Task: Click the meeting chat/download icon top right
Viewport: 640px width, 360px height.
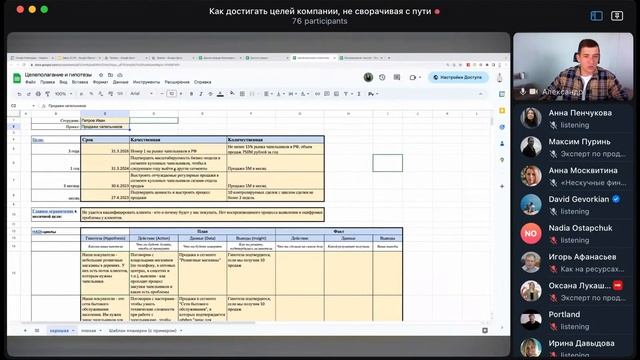Action: [x=617, y=16]
